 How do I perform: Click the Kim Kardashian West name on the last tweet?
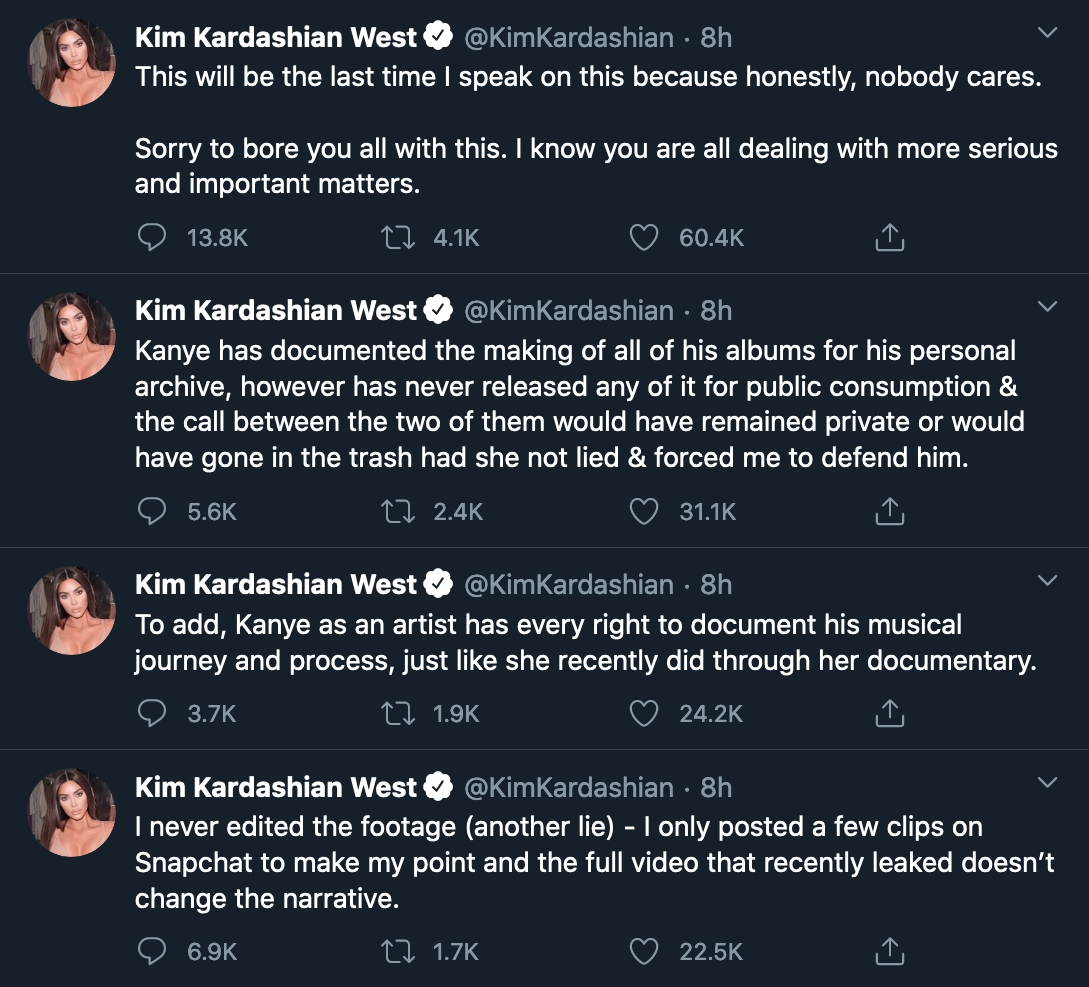click(x=276, y=788)
